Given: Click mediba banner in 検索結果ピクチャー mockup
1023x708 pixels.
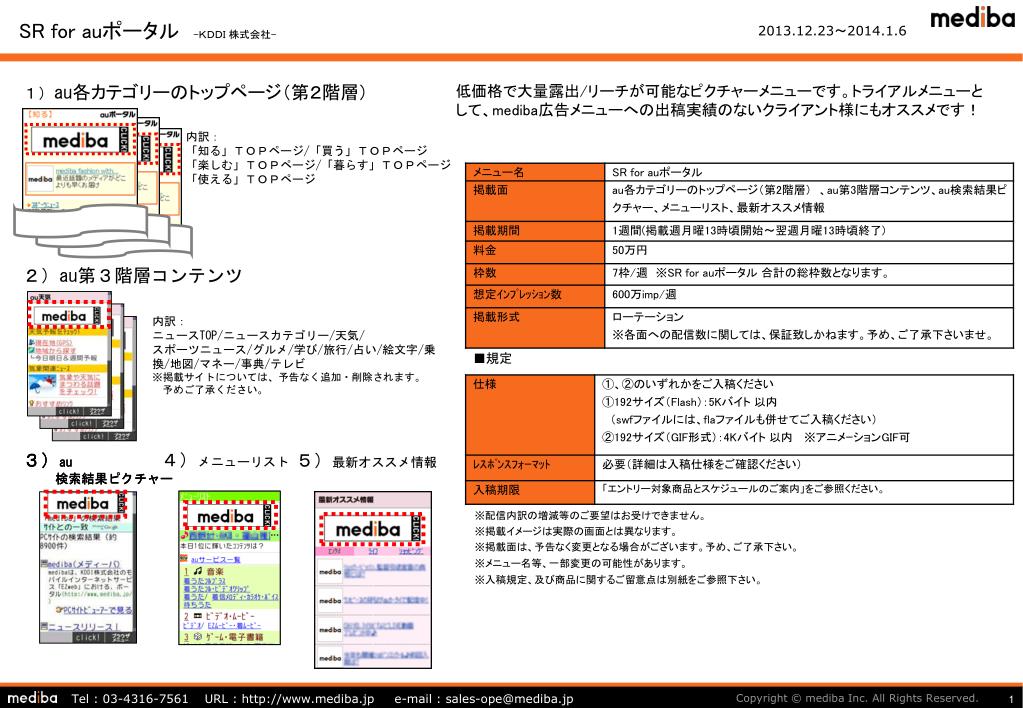Looking at the screenshot, I should tap(85, 503).
